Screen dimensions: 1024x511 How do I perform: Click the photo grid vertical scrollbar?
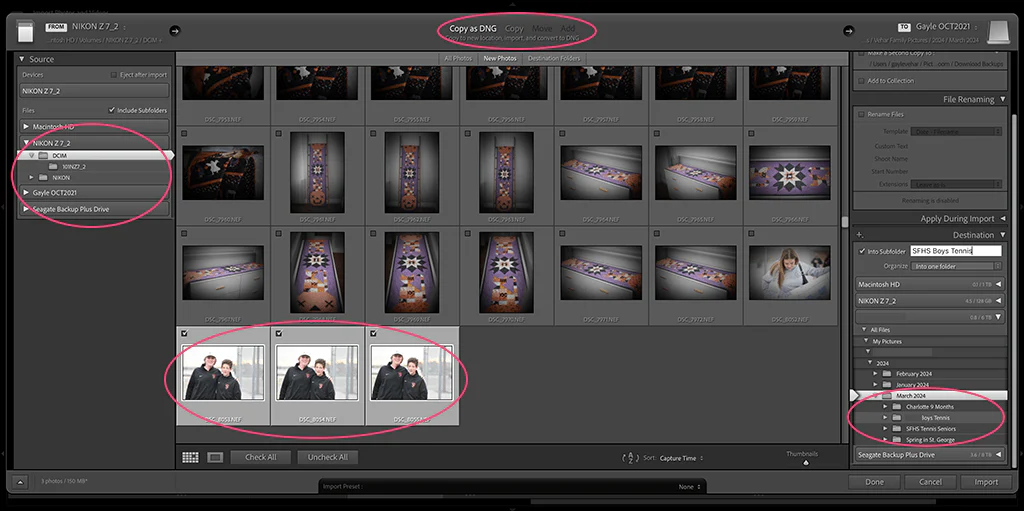(844, 222)
